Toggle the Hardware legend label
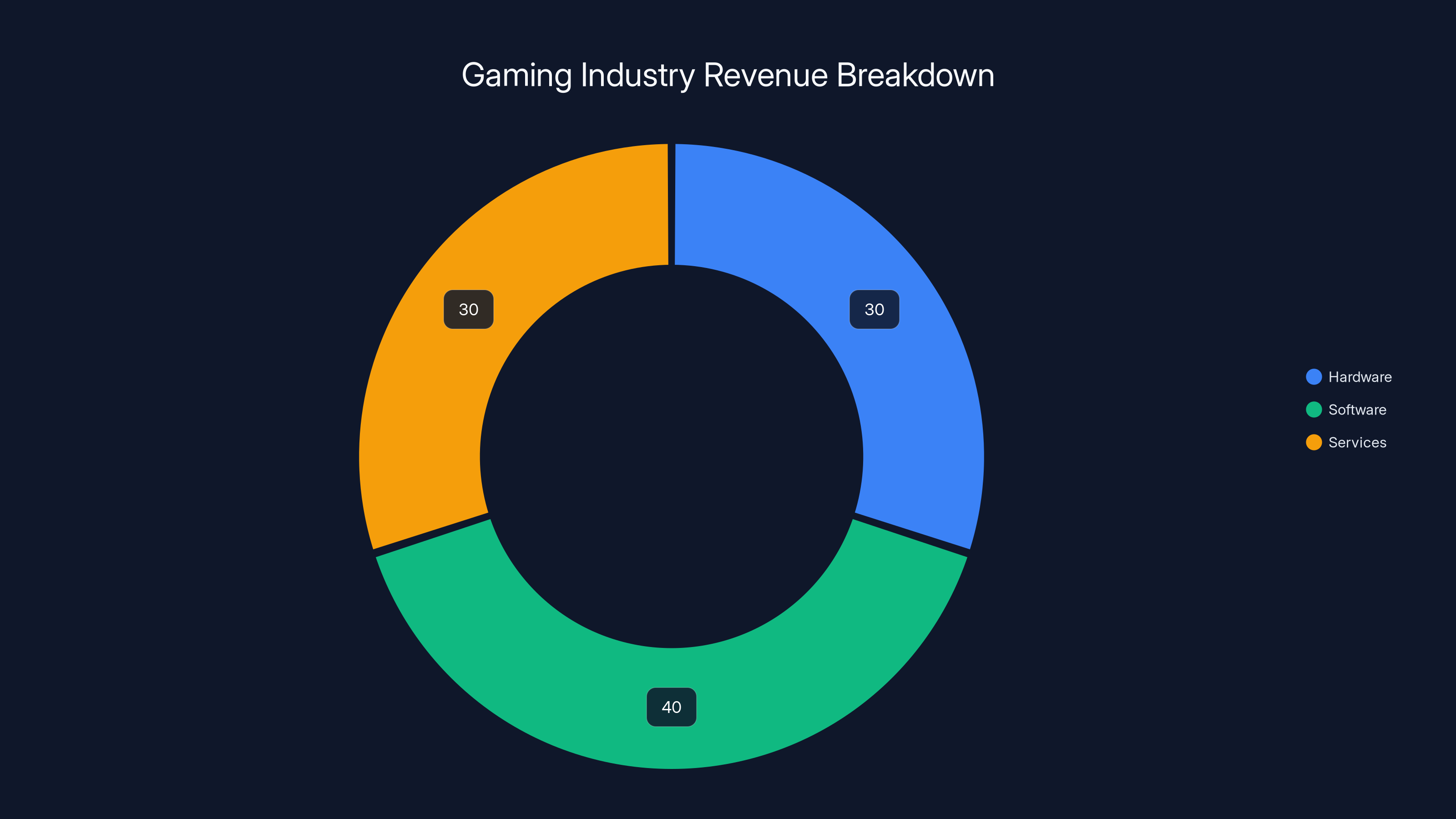1456x819 pixels. pyautogui.click(x=1360, y=377)
